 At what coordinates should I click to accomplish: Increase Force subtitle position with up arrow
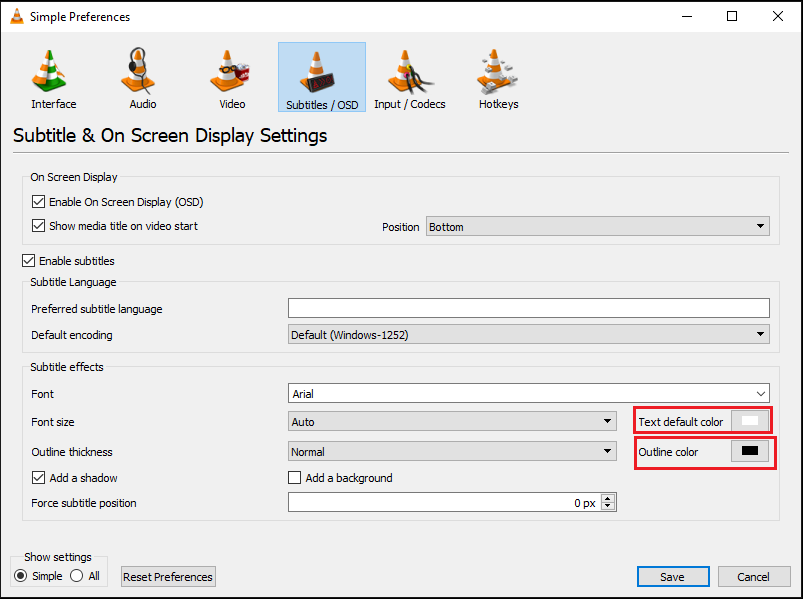click(608, 498)
